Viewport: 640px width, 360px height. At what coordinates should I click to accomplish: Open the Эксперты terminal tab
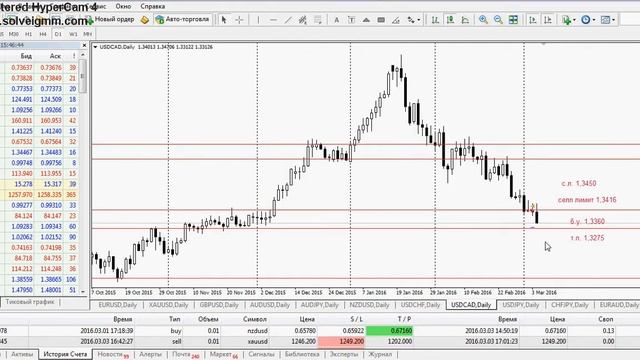pyautogui.click(x=343, y=354)
